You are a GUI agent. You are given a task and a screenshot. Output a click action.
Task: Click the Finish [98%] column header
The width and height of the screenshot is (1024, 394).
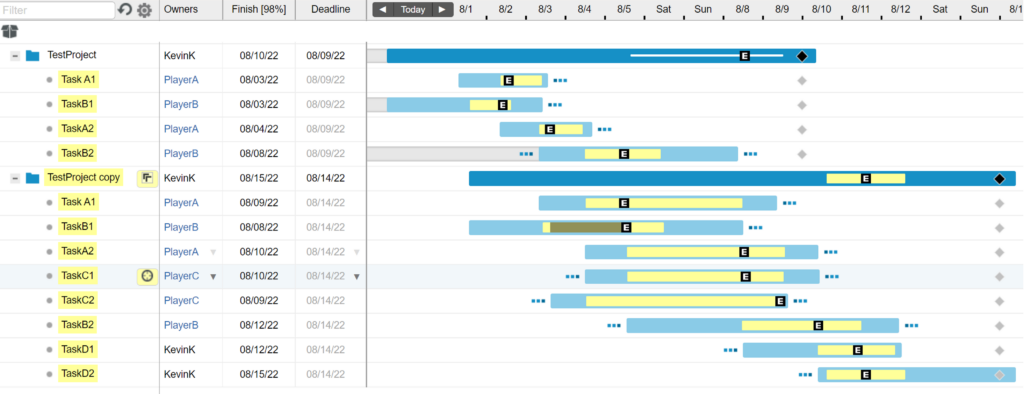pyautogui.click(x=259, y=10)
